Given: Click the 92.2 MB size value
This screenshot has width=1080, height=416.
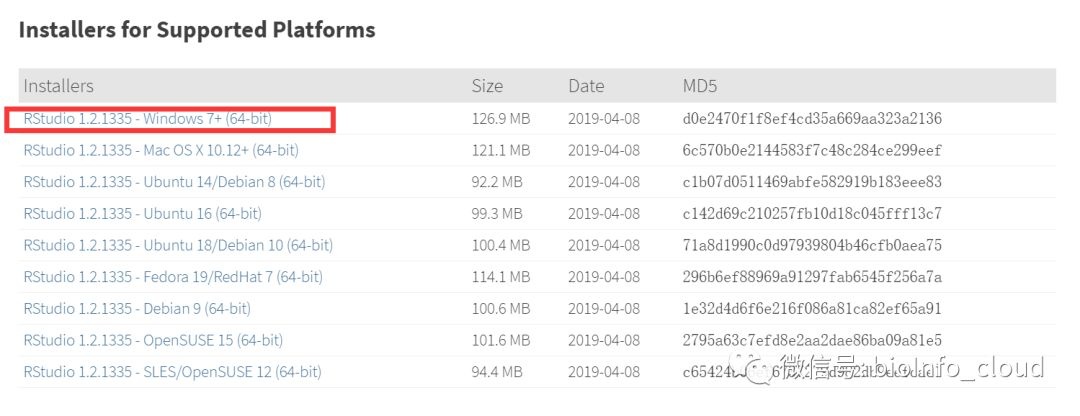Looking at the screenshot, I should tap(497, 182).
